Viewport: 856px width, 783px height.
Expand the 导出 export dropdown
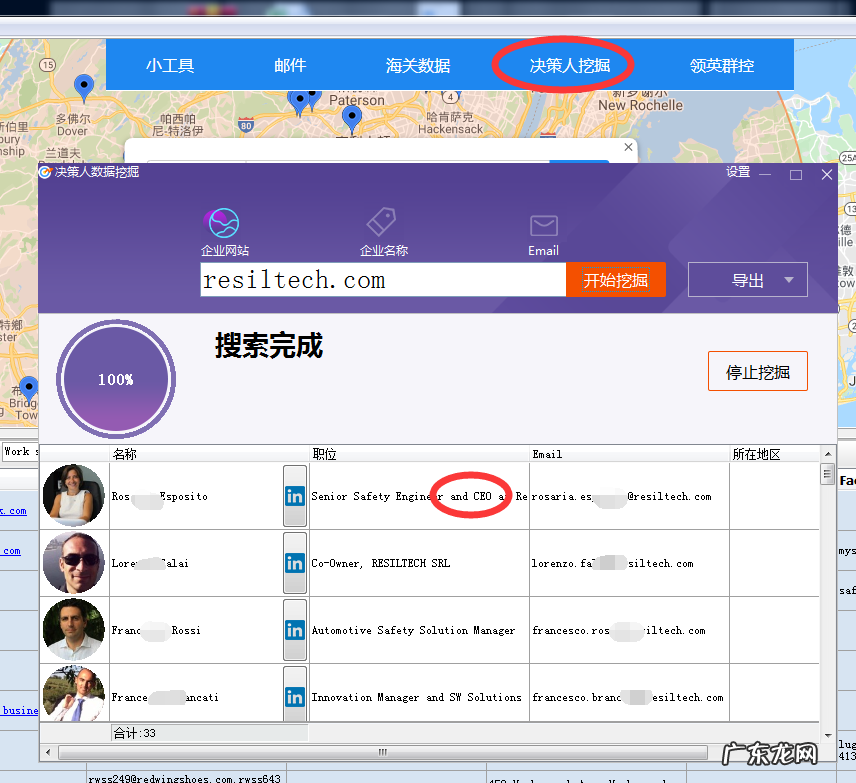(x=790, y=281)
